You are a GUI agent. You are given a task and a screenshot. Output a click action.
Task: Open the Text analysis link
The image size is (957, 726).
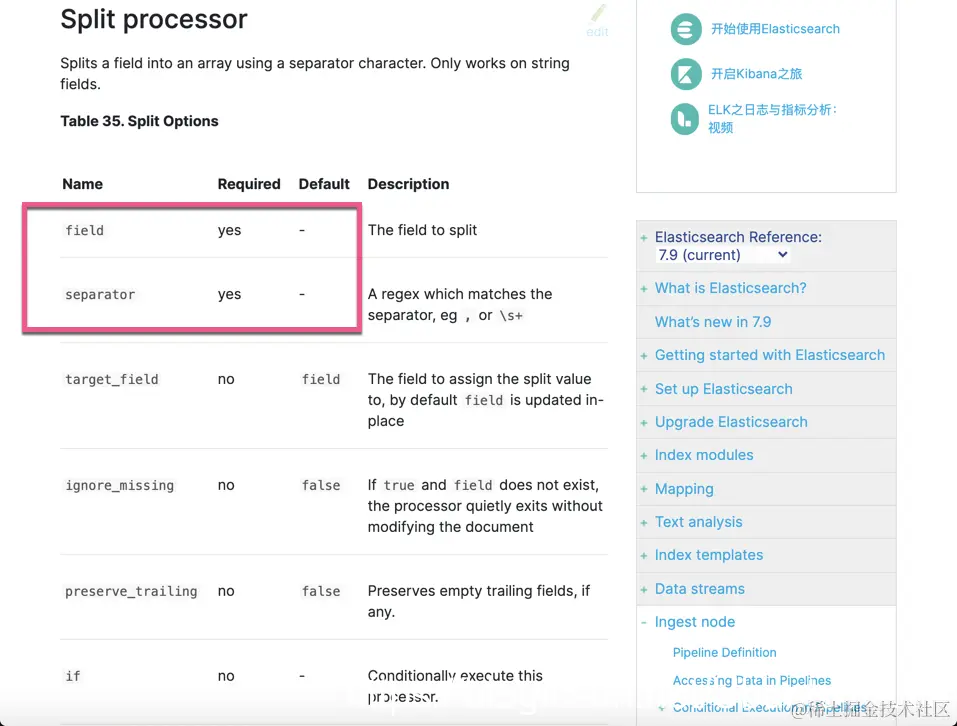coord(699,522)
